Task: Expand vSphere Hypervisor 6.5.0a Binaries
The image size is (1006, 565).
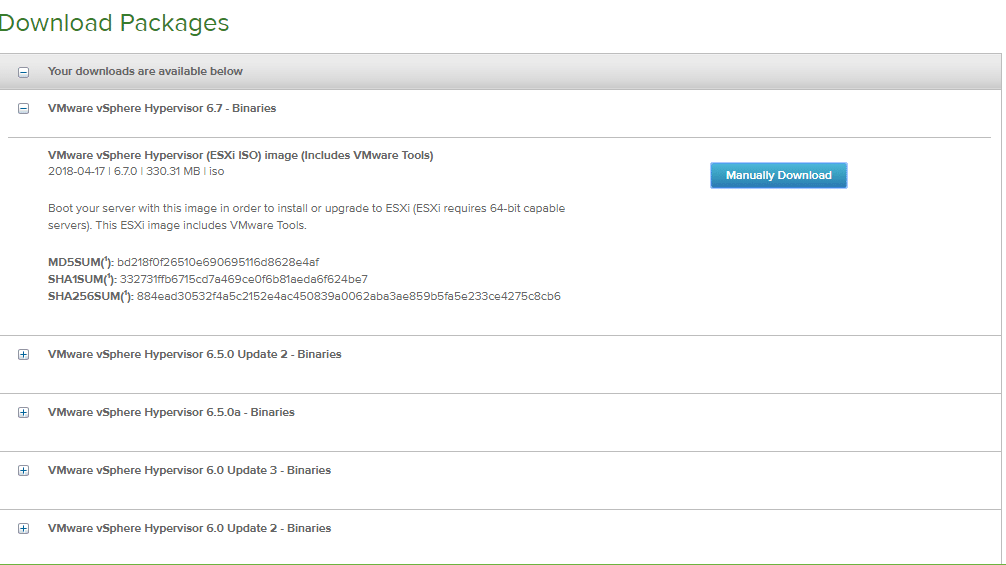Action: (23, 412)
